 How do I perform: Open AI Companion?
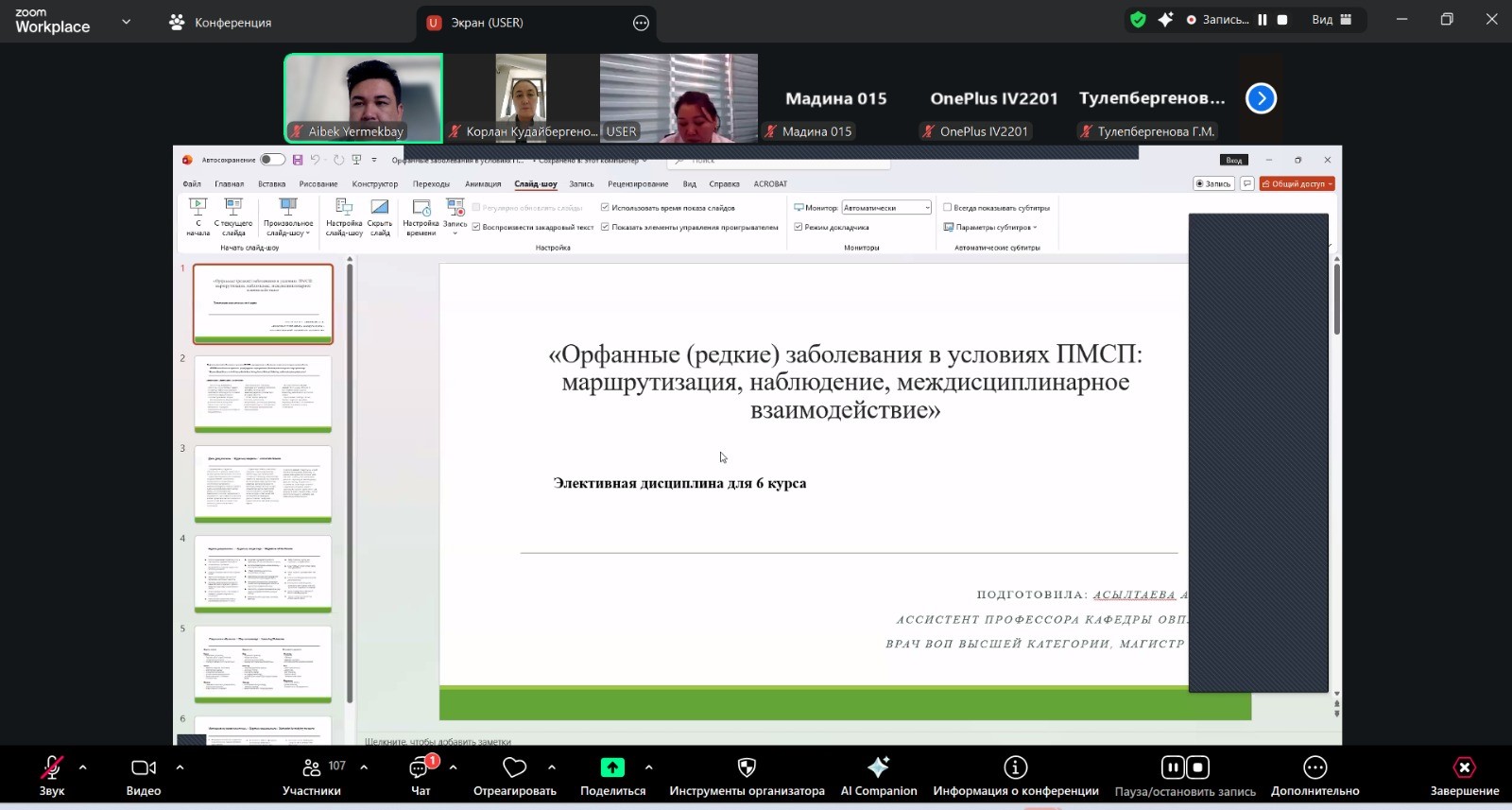click(x=878, y=767)
